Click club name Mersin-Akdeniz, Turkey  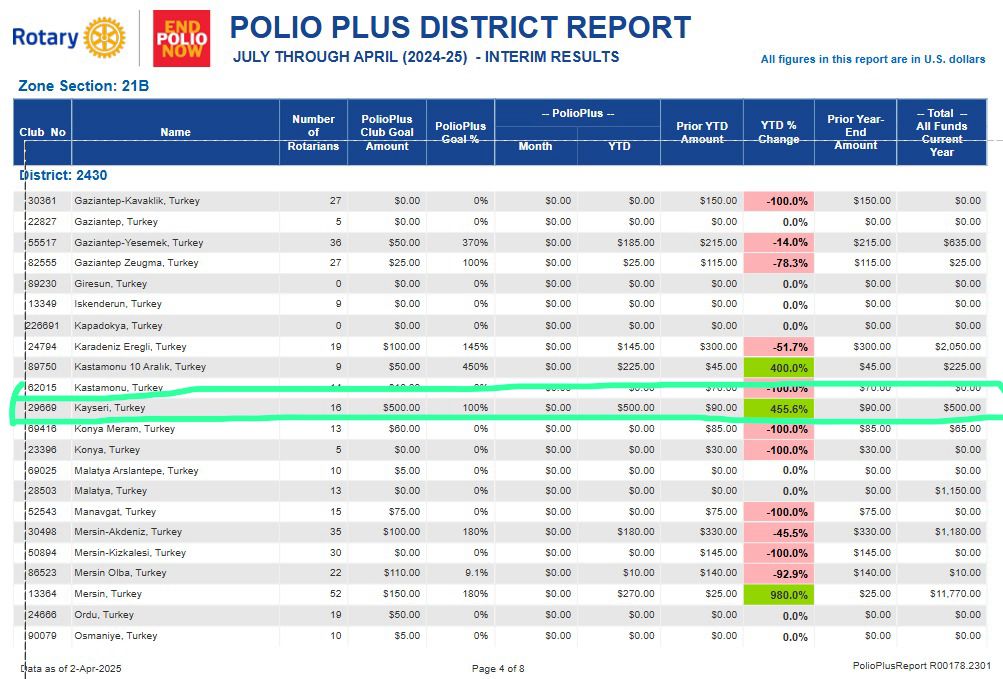[x=128, y=532]
